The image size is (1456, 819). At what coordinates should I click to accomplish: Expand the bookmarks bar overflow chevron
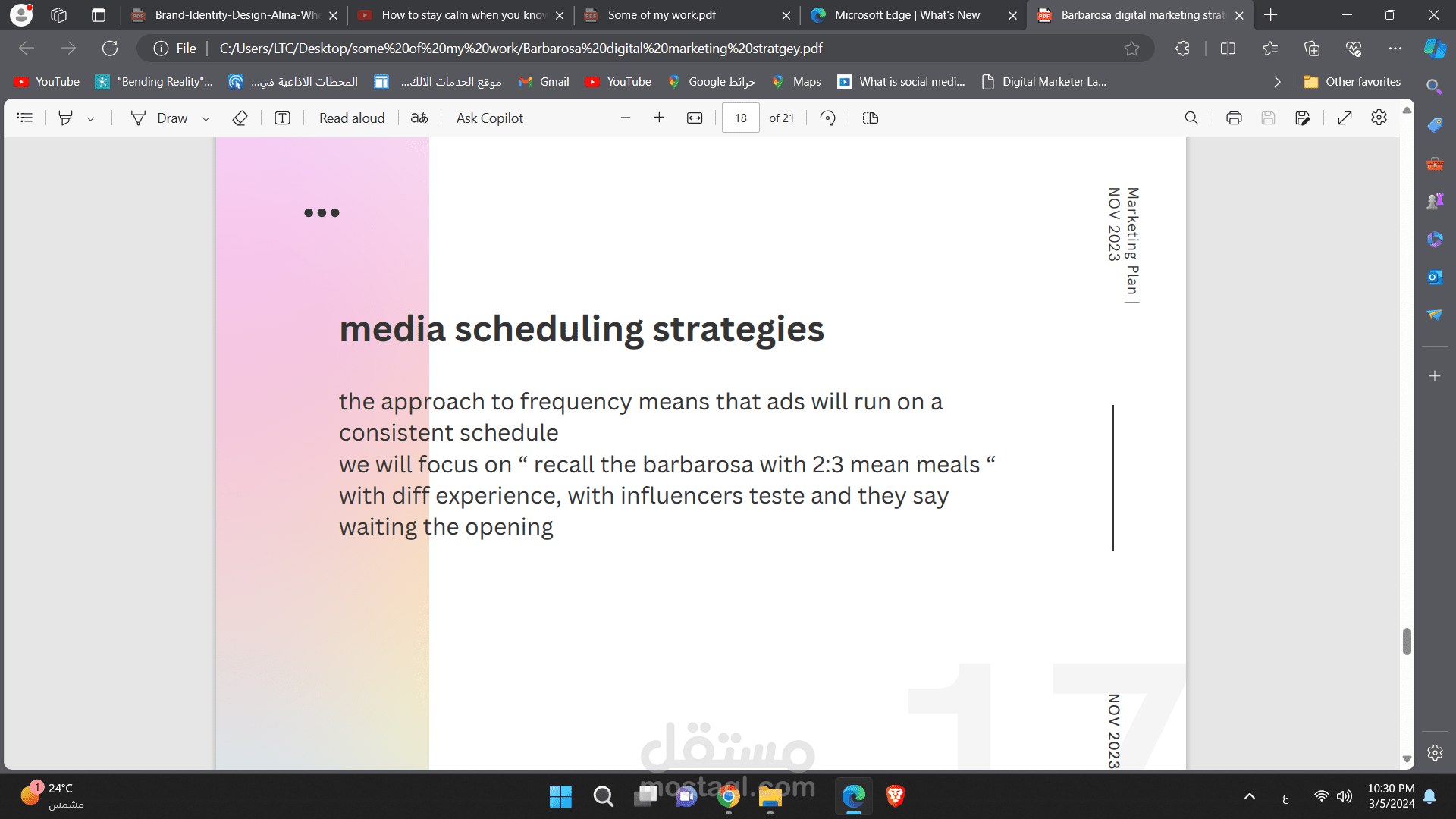click(1277, 82)
